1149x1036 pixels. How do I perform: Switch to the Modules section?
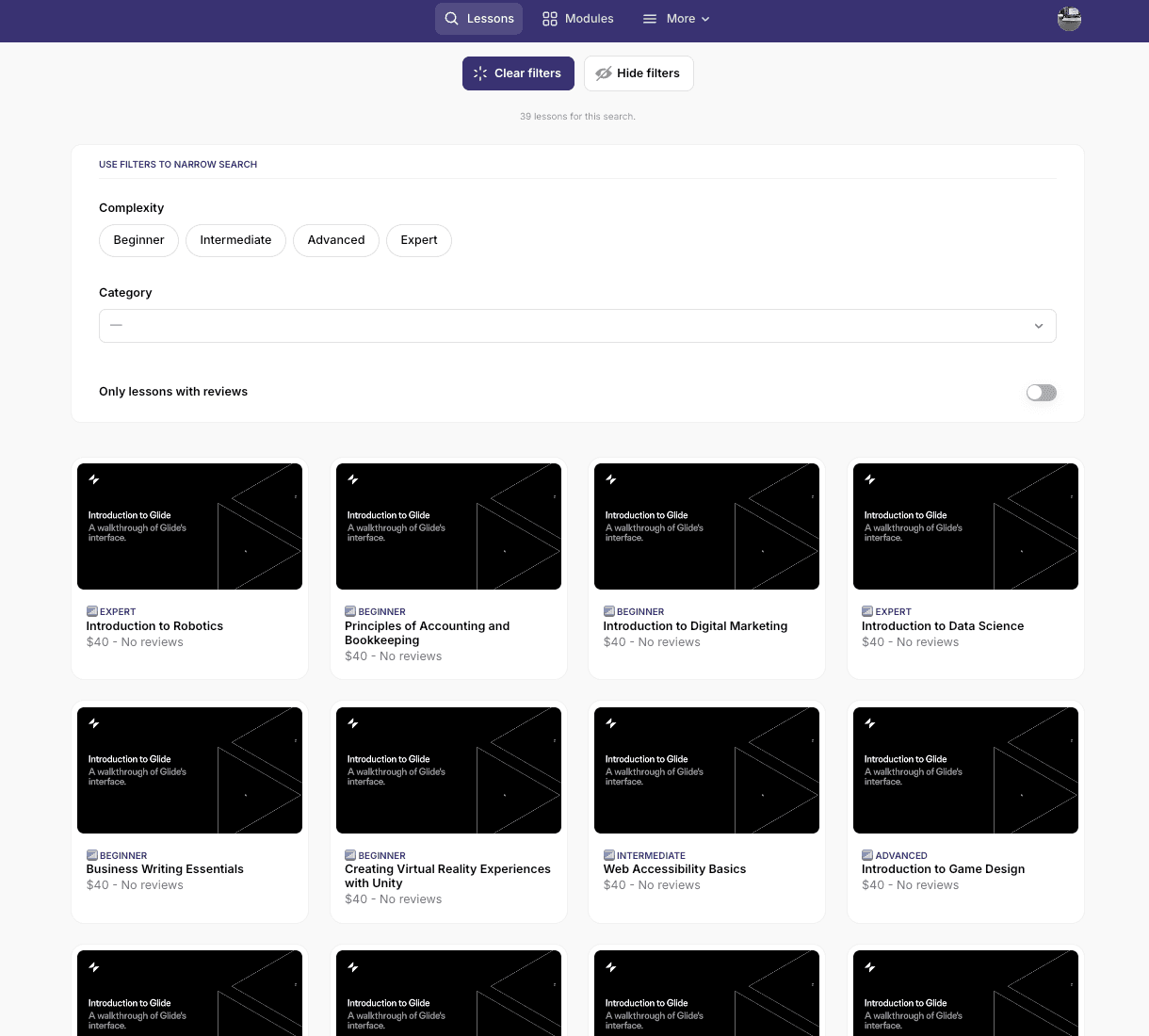pos(589,18)
